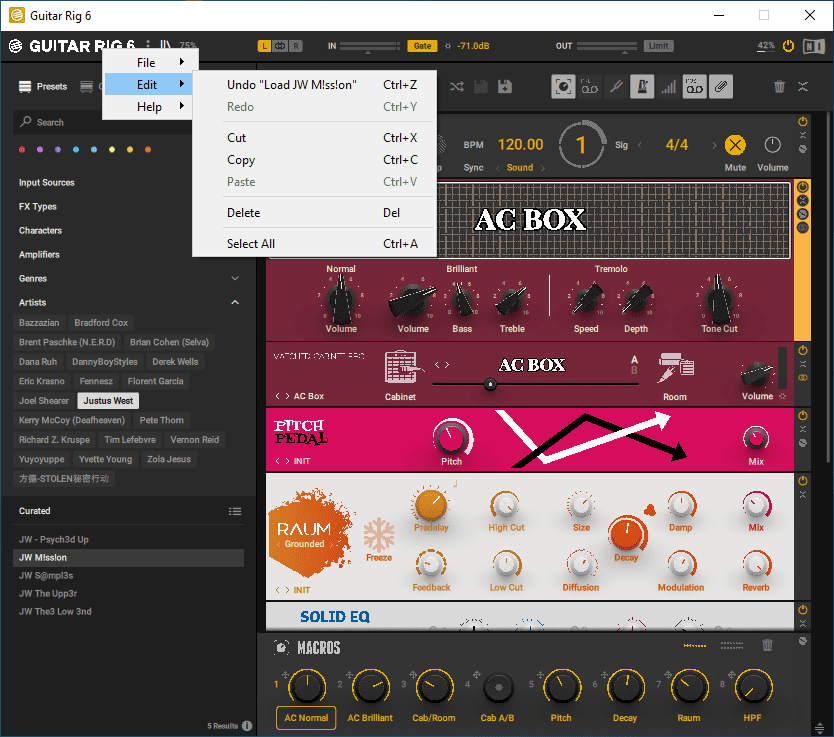Toggle the metronome Mute button
Screen dimensions: 834x737
coord(735,145)
